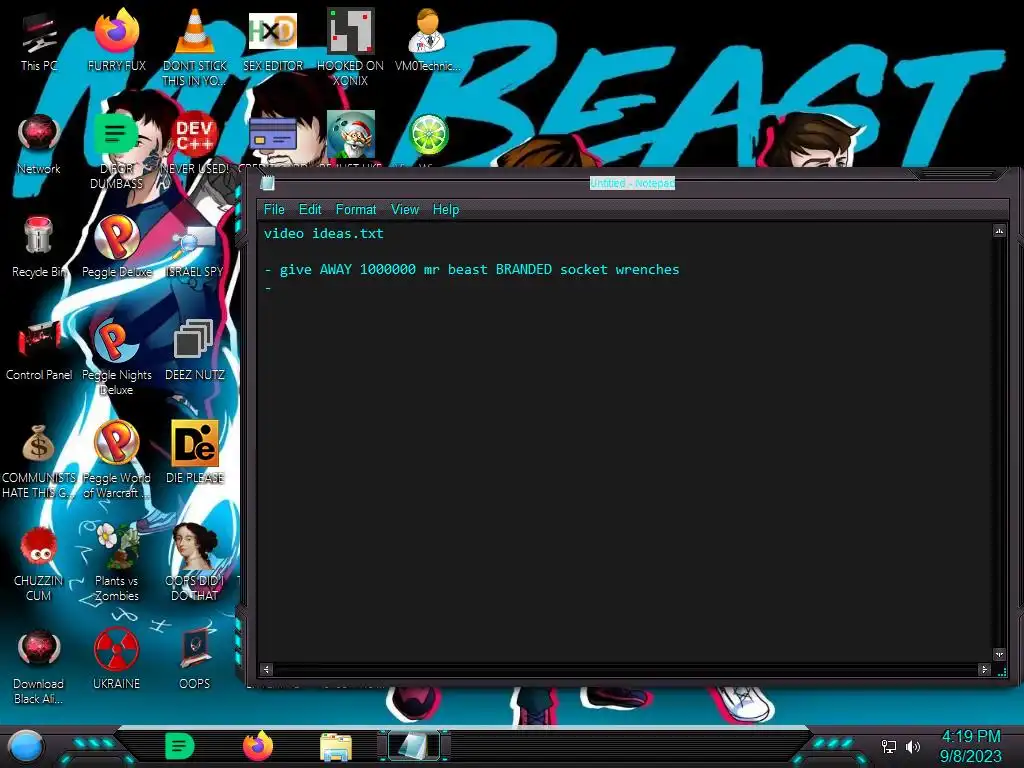Click Notepad vertical scrollbar down arrow
The image size is (1024, 768).
pyautogui.click(x=999, y=654)
